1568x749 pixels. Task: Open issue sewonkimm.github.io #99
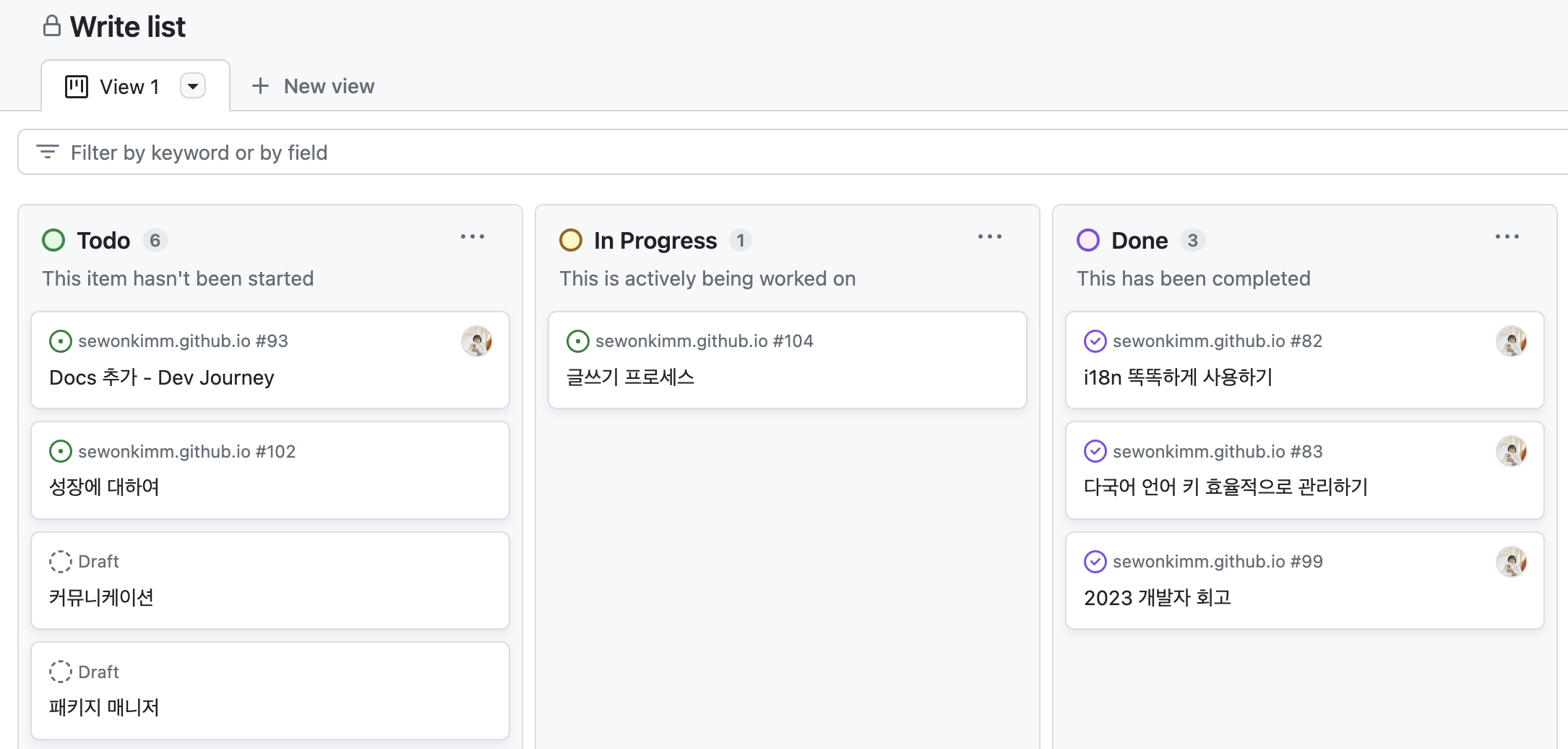coord(1217,561)
